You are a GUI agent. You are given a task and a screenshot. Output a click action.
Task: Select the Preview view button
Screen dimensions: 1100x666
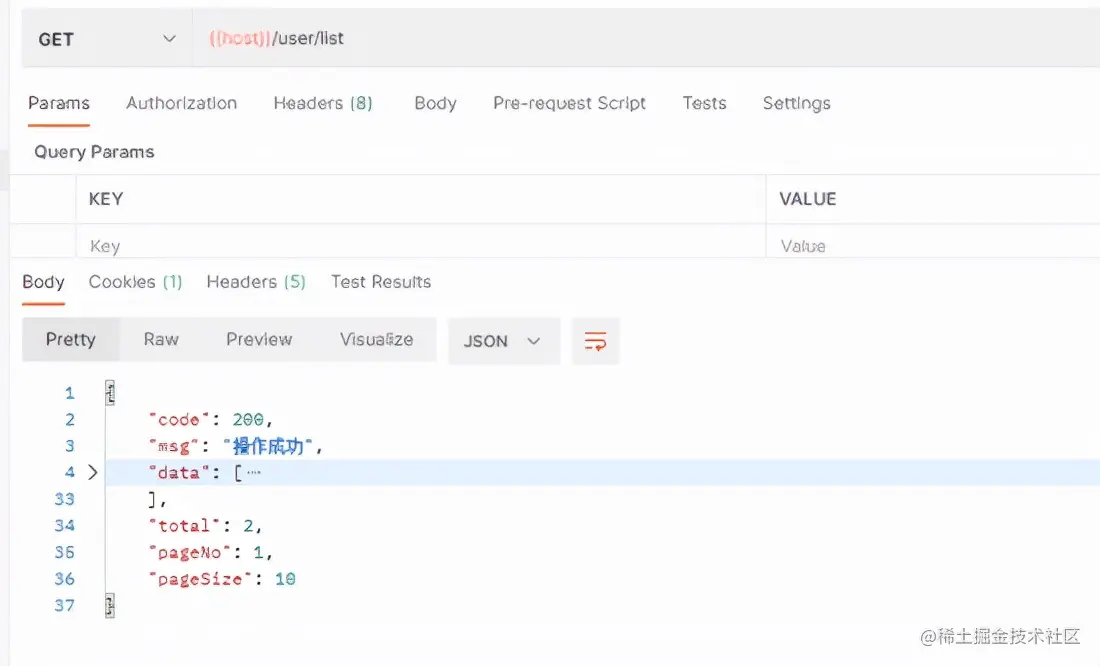(259, 340)
